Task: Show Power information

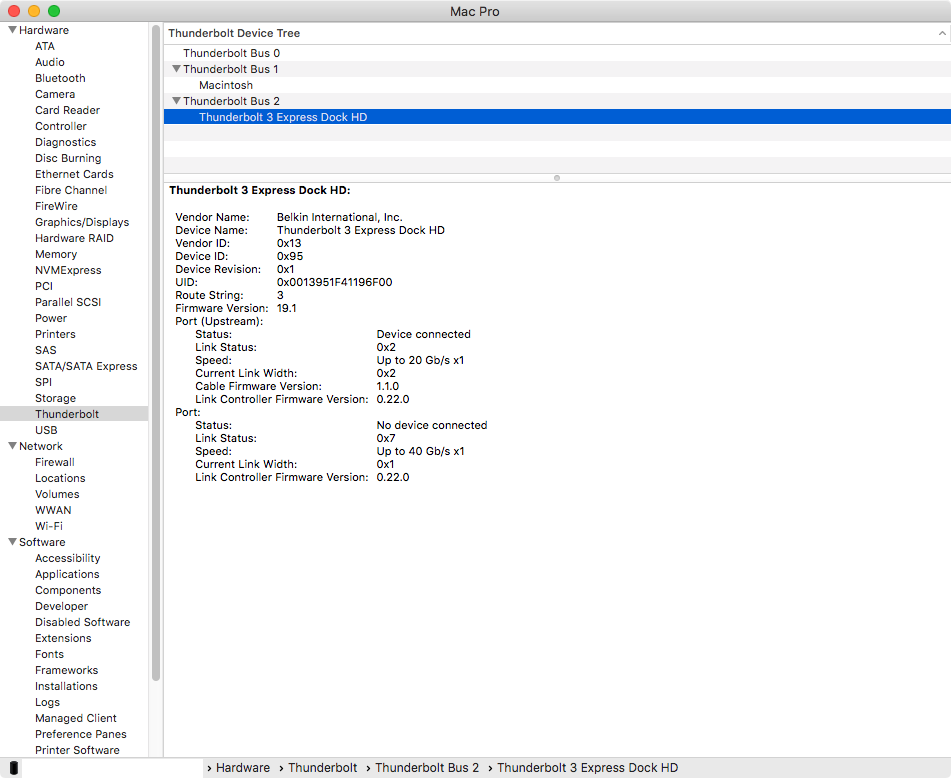Action: (51, 318)
